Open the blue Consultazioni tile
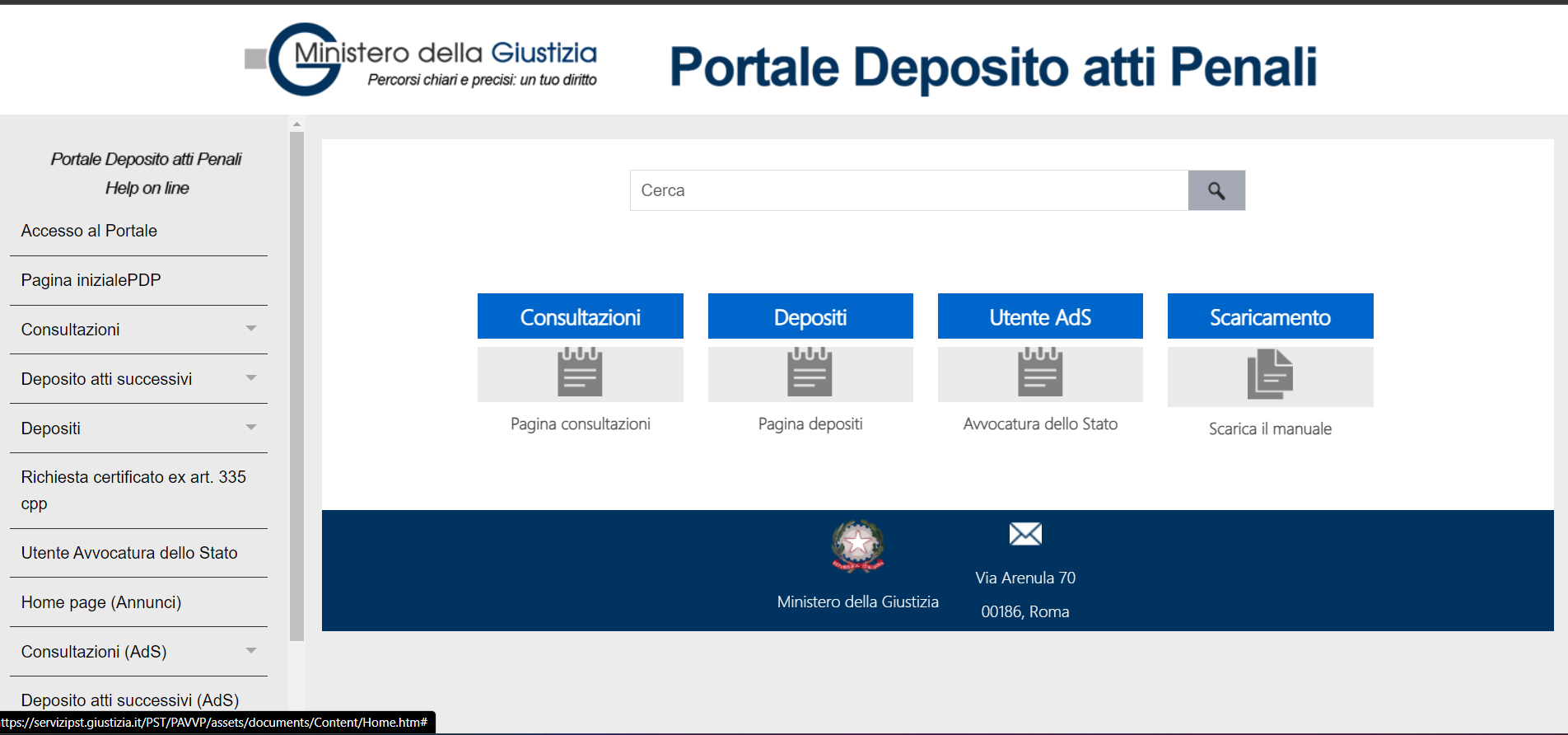Viewport: 1568px width, 735px height. [580, 316]
